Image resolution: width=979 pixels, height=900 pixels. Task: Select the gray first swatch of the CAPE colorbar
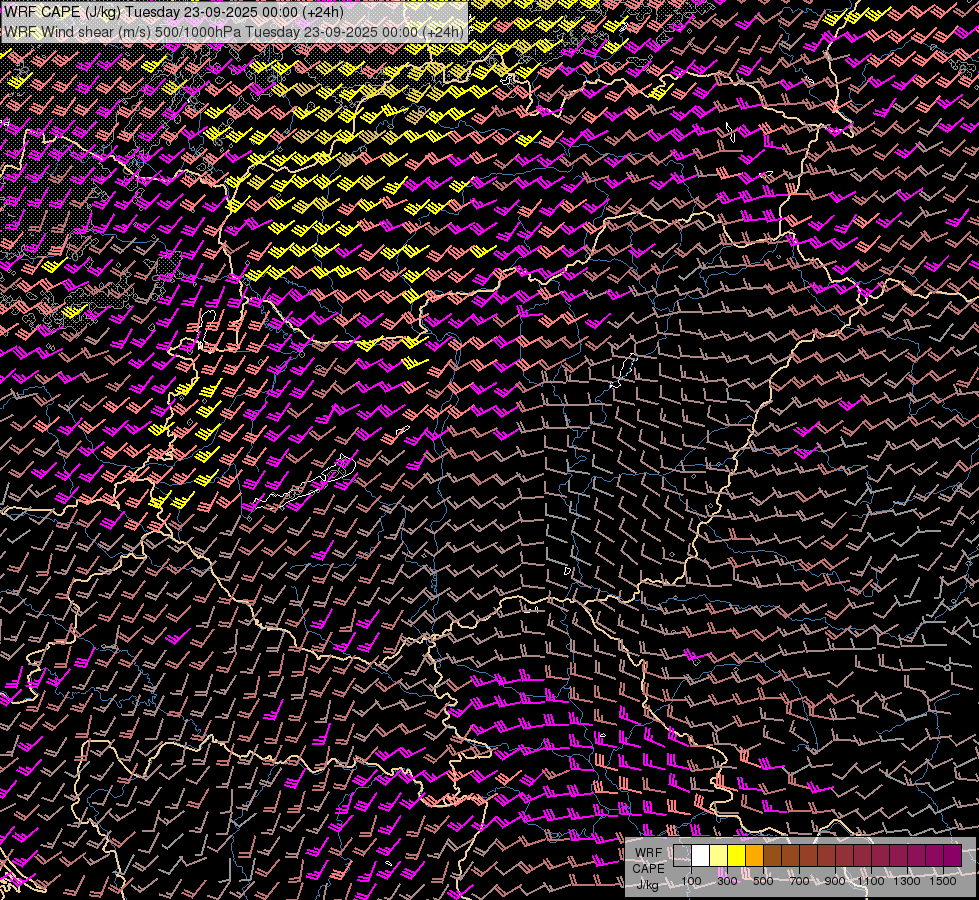point(682,855)
